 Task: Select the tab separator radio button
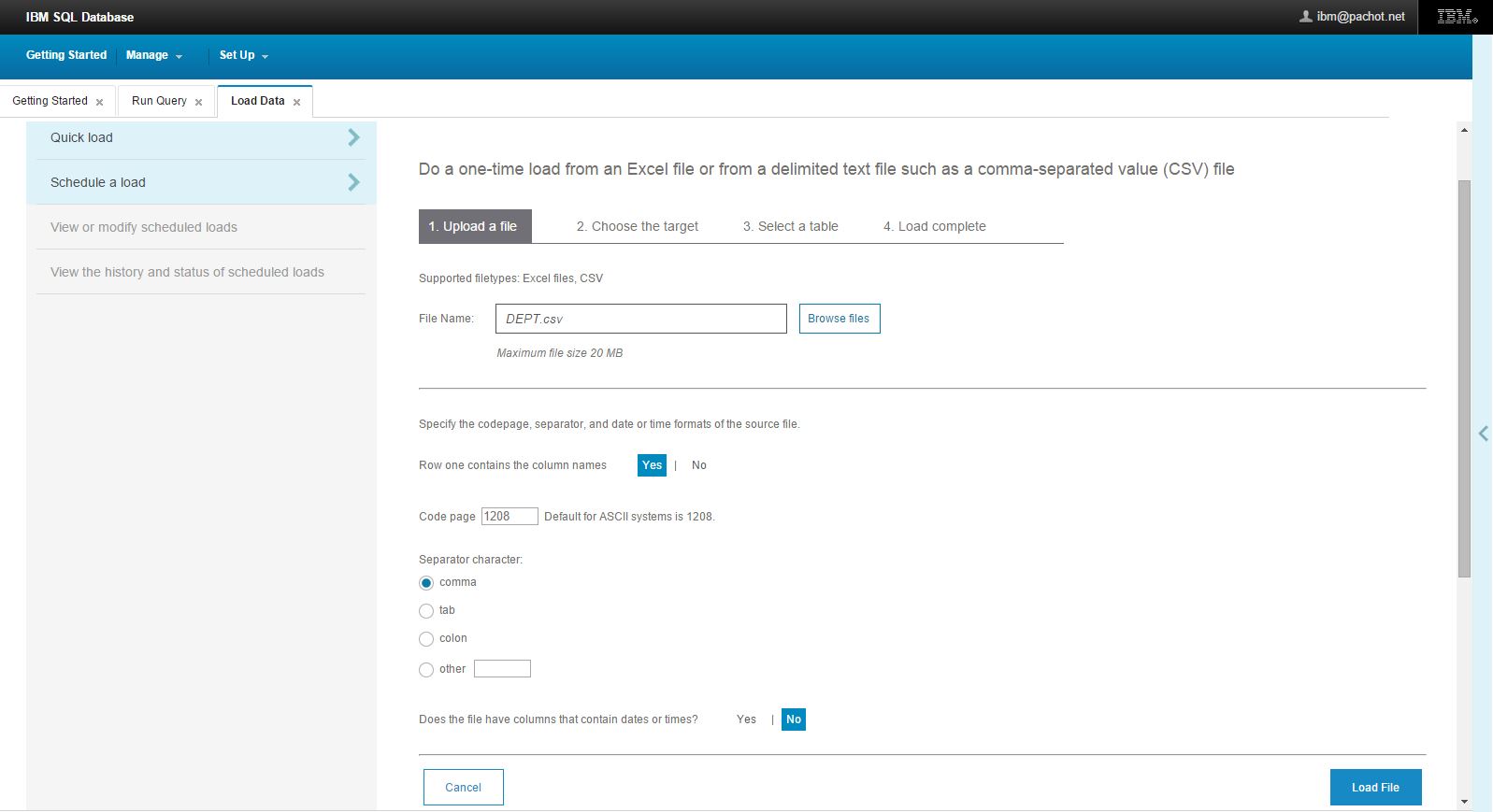tap(426, 611)
